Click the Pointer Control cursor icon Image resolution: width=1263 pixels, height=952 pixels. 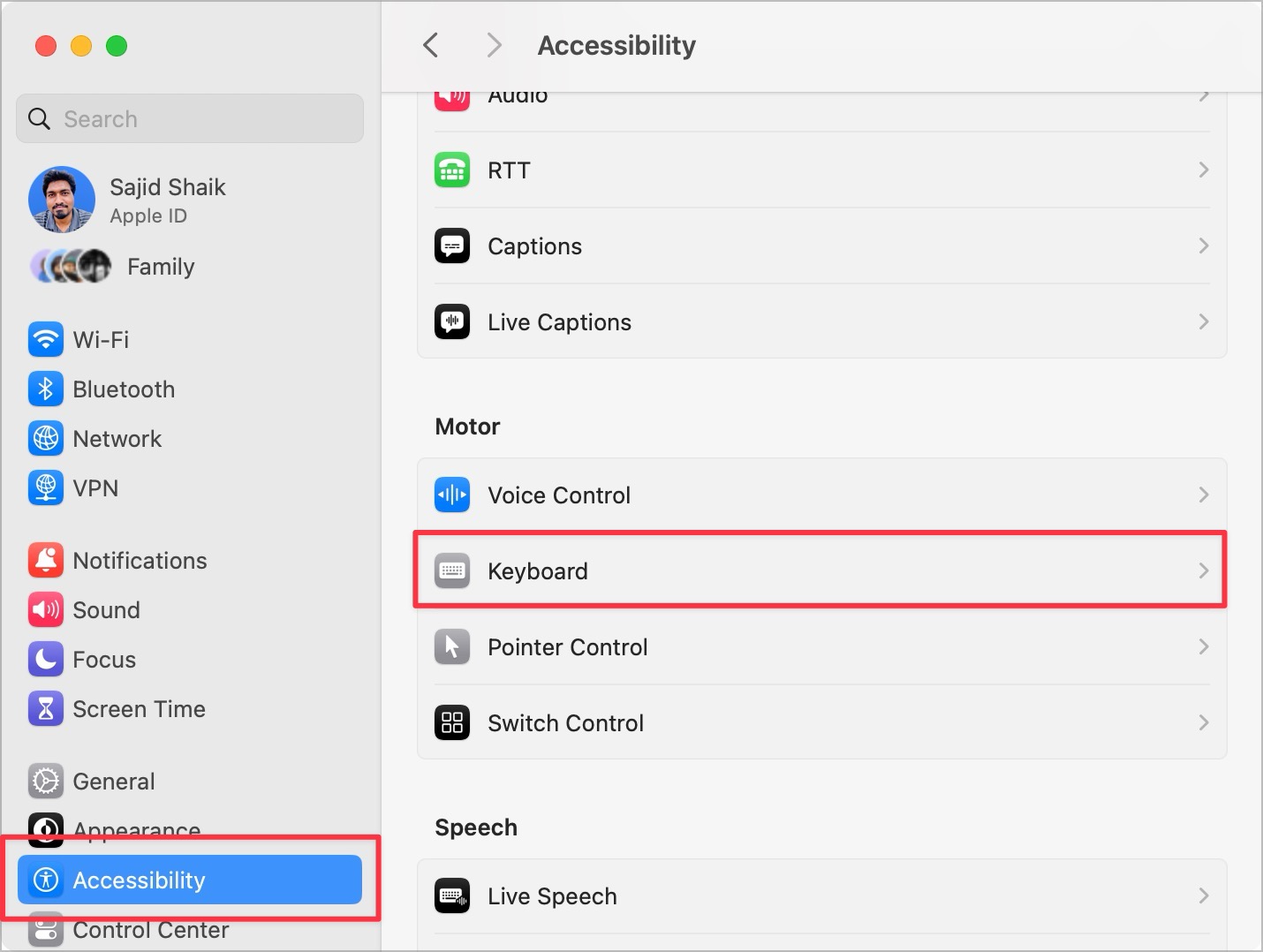[x=452, y=647]
